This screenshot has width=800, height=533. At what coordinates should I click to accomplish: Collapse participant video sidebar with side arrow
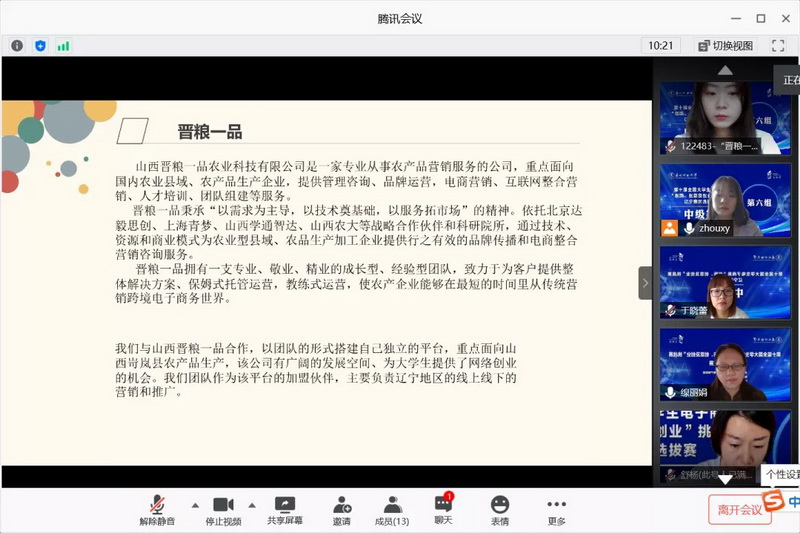click(x=645, y=283)
